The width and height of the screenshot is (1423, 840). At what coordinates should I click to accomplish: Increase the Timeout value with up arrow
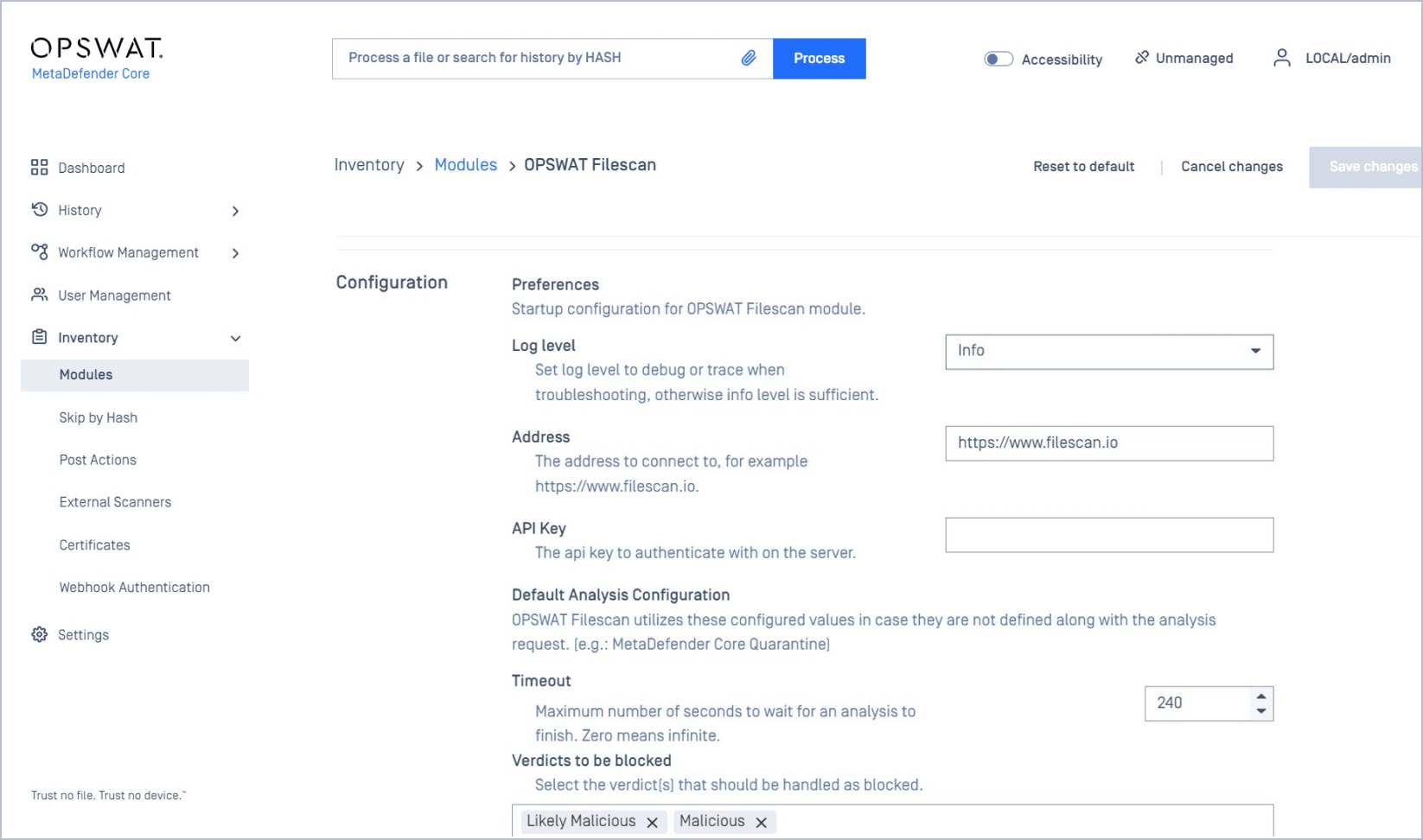point(1261,696)
